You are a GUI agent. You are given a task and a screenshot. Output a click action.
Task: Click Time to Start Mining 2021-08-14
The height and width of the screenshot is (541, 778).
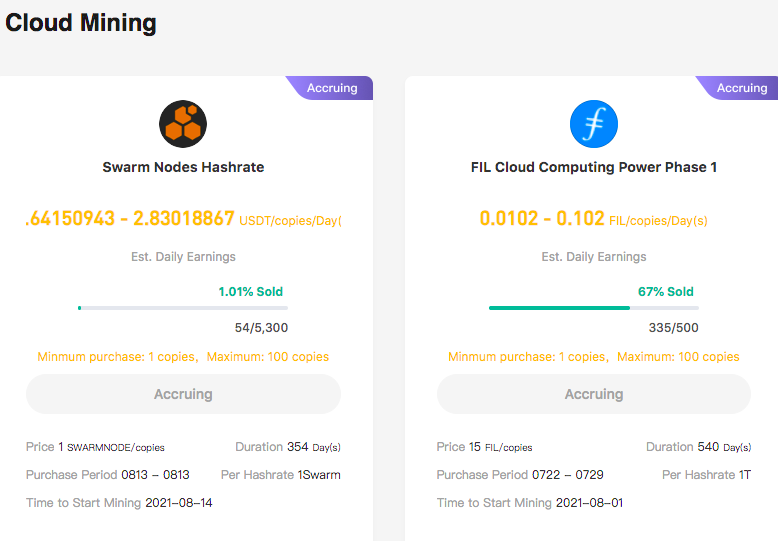(119, 503)
